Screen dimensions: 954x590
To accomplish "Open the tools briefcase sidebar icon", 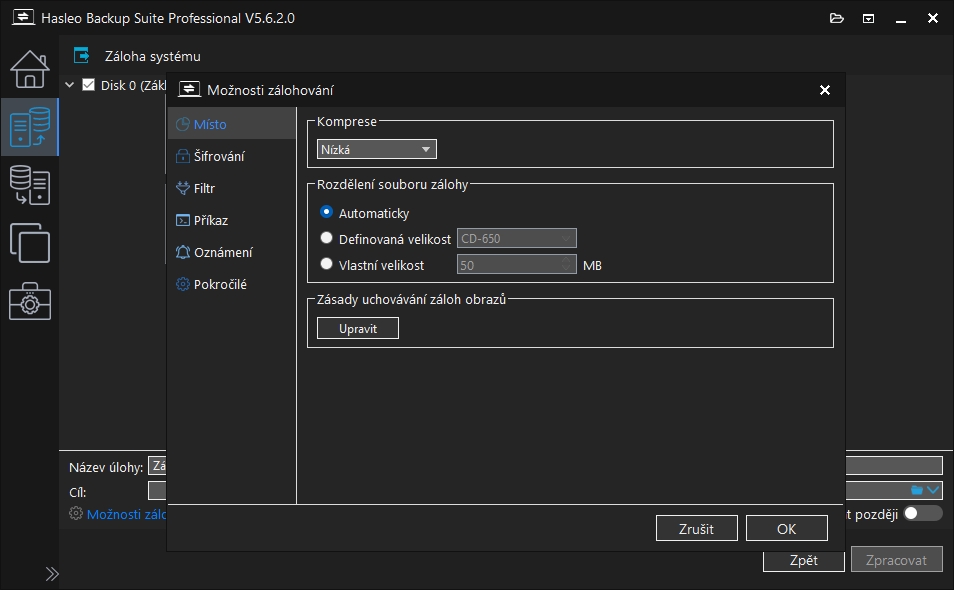I will (29, 301).
